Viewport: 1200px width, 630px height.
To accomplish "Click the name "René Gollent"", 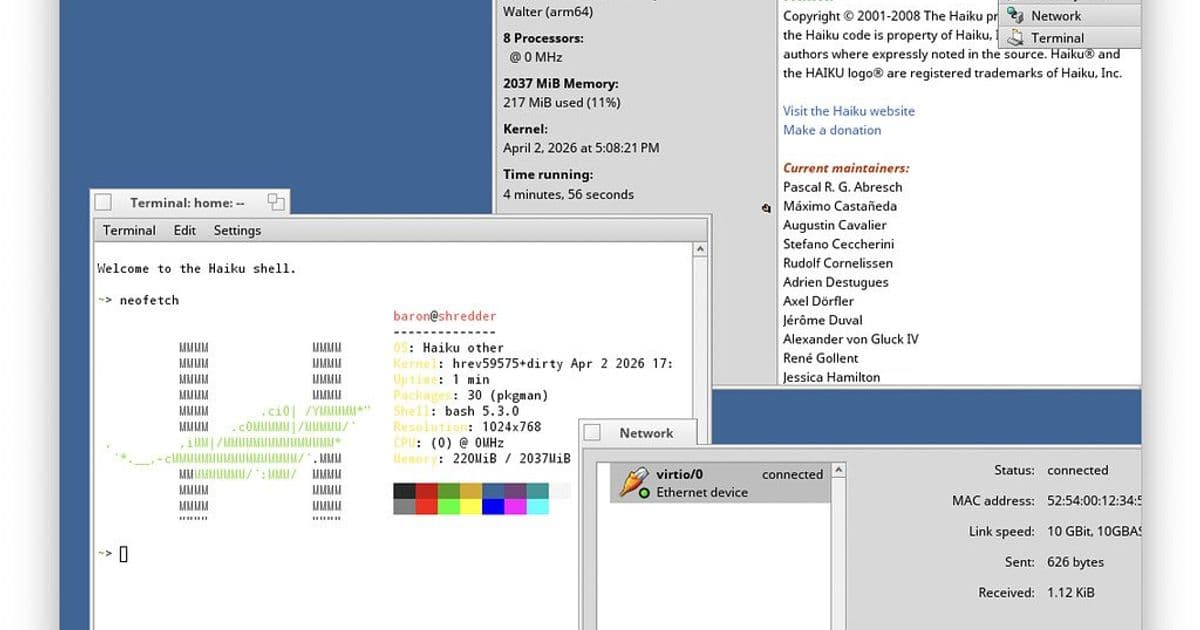I will point(821,358).
